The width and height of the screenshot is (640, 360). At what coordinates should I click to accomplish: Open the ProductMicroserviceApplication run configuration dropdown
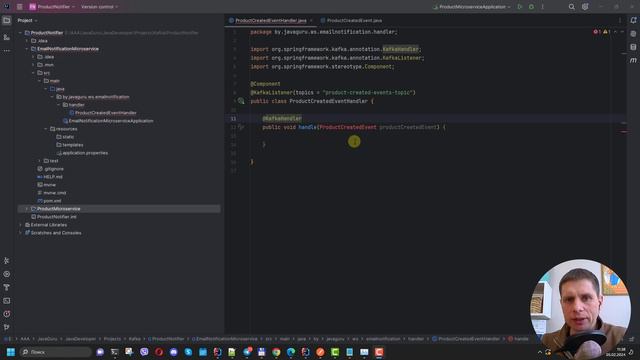tap(471, 7)
